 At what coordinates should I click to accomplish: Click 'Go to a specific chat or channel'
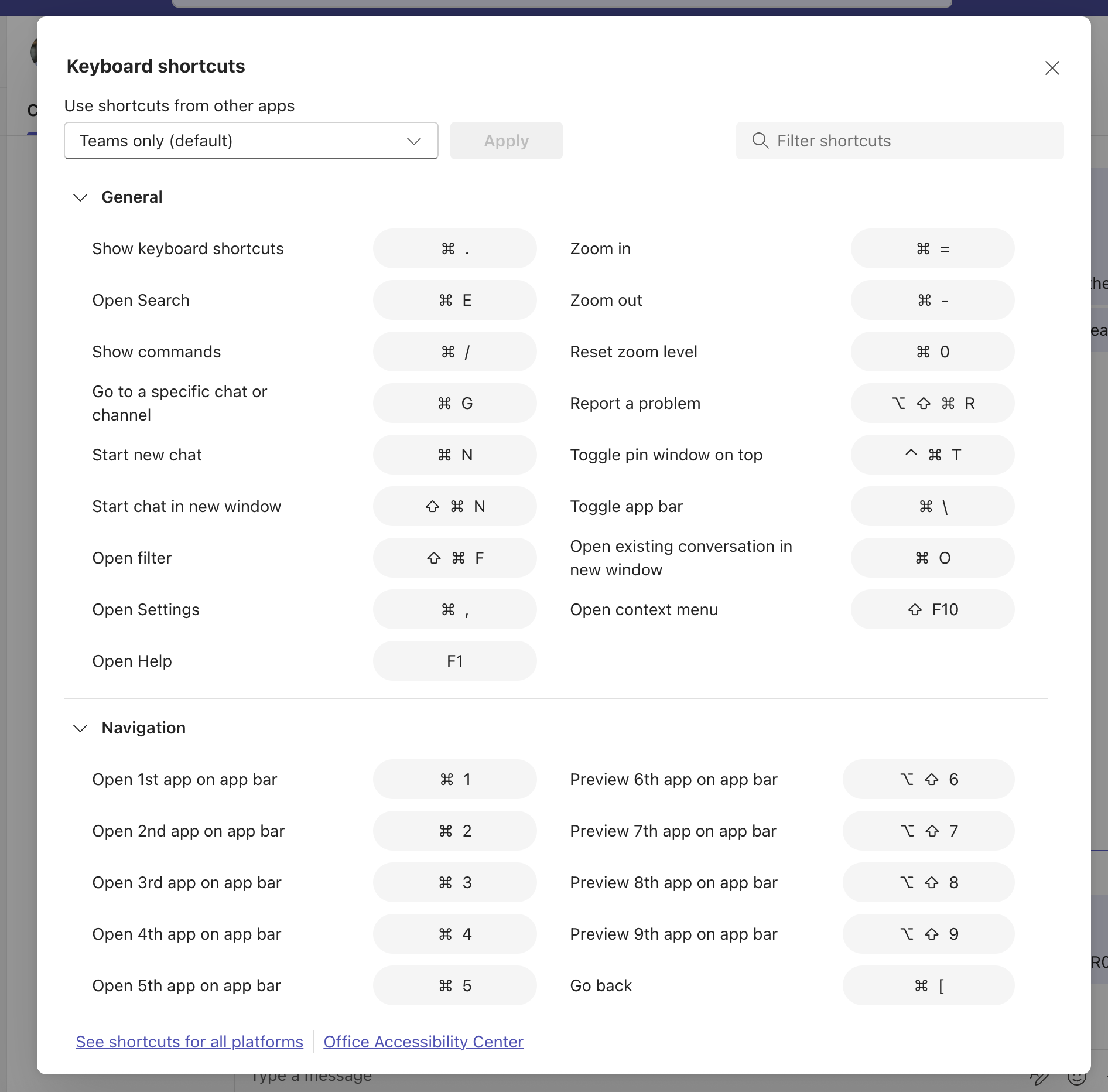pos(180,403)
